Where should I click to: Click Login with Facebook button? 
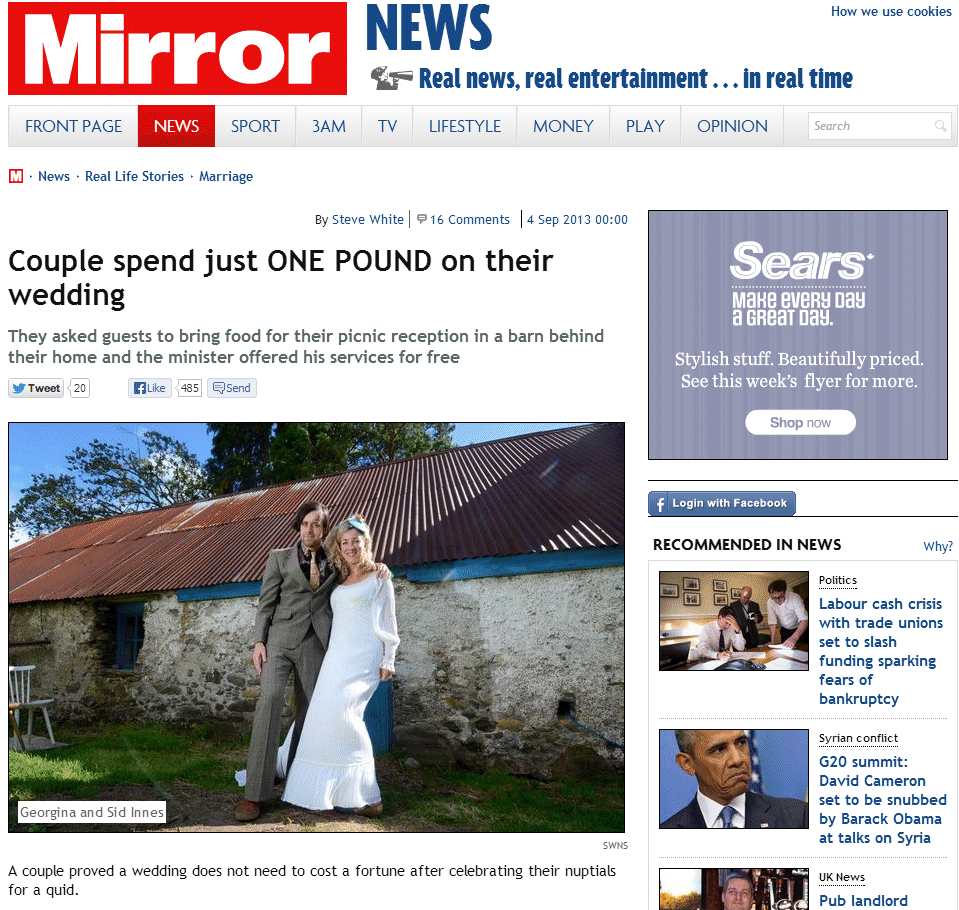722,503
